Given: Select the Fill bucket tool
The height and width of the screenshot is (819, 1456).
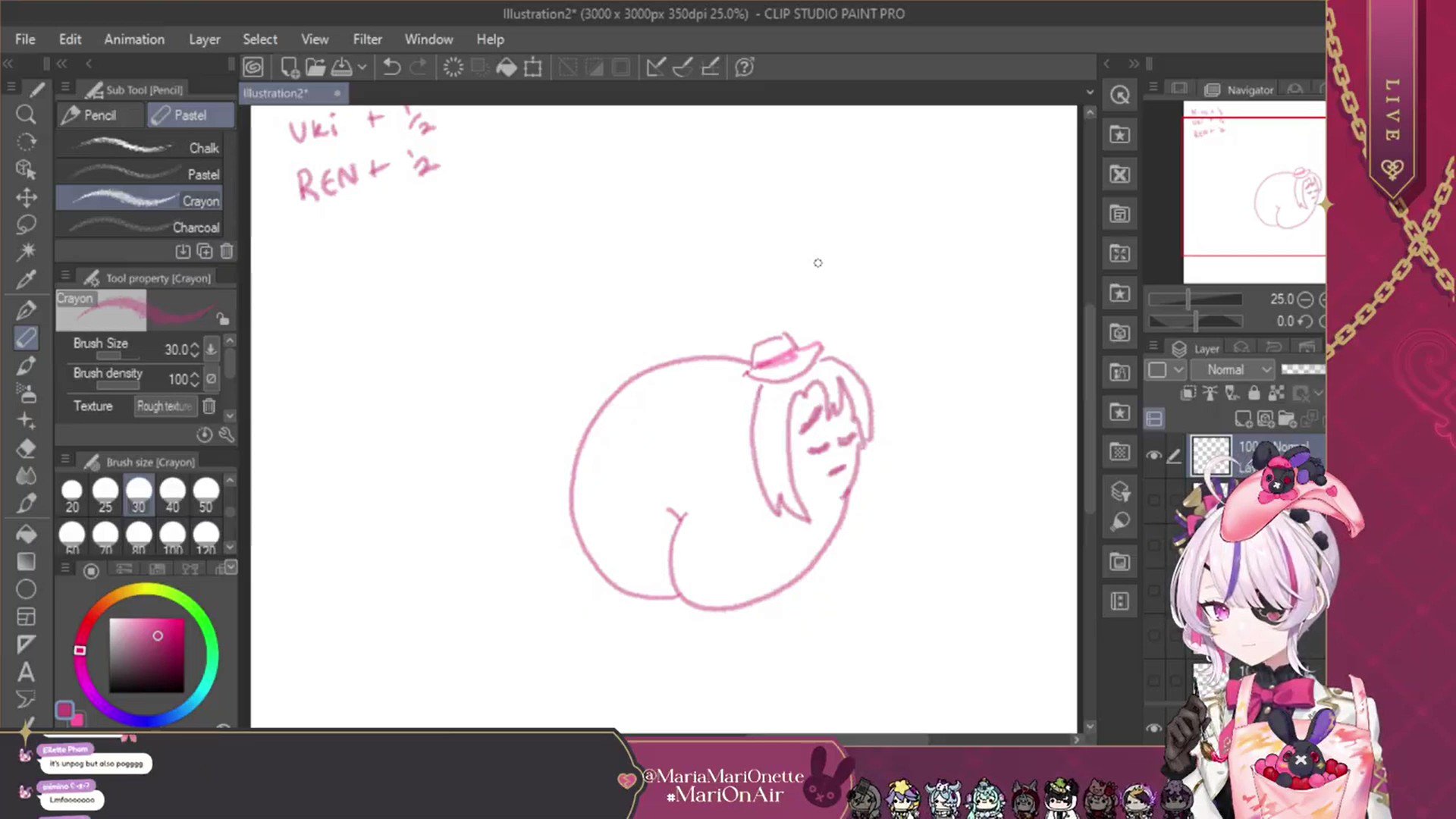Looking at the screenshot, I should [26, 534].
